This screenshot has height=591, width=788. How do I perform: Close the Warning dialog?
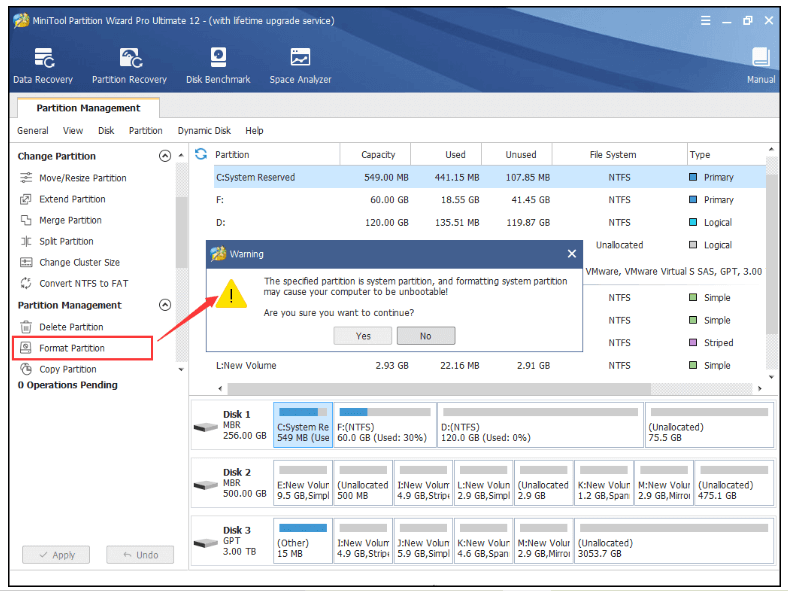571,254
